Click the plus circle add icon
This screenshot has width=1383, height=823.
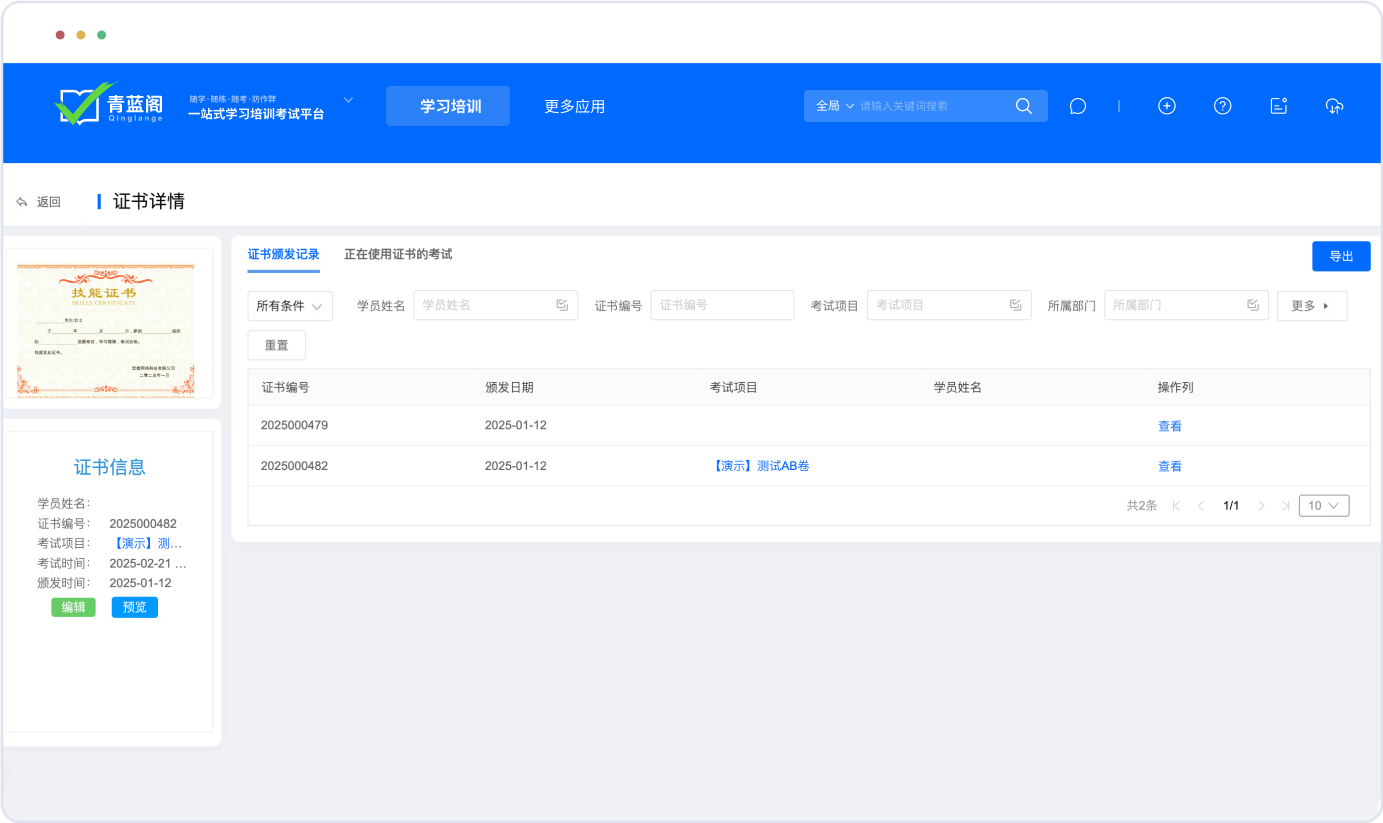pos(1166,106)
